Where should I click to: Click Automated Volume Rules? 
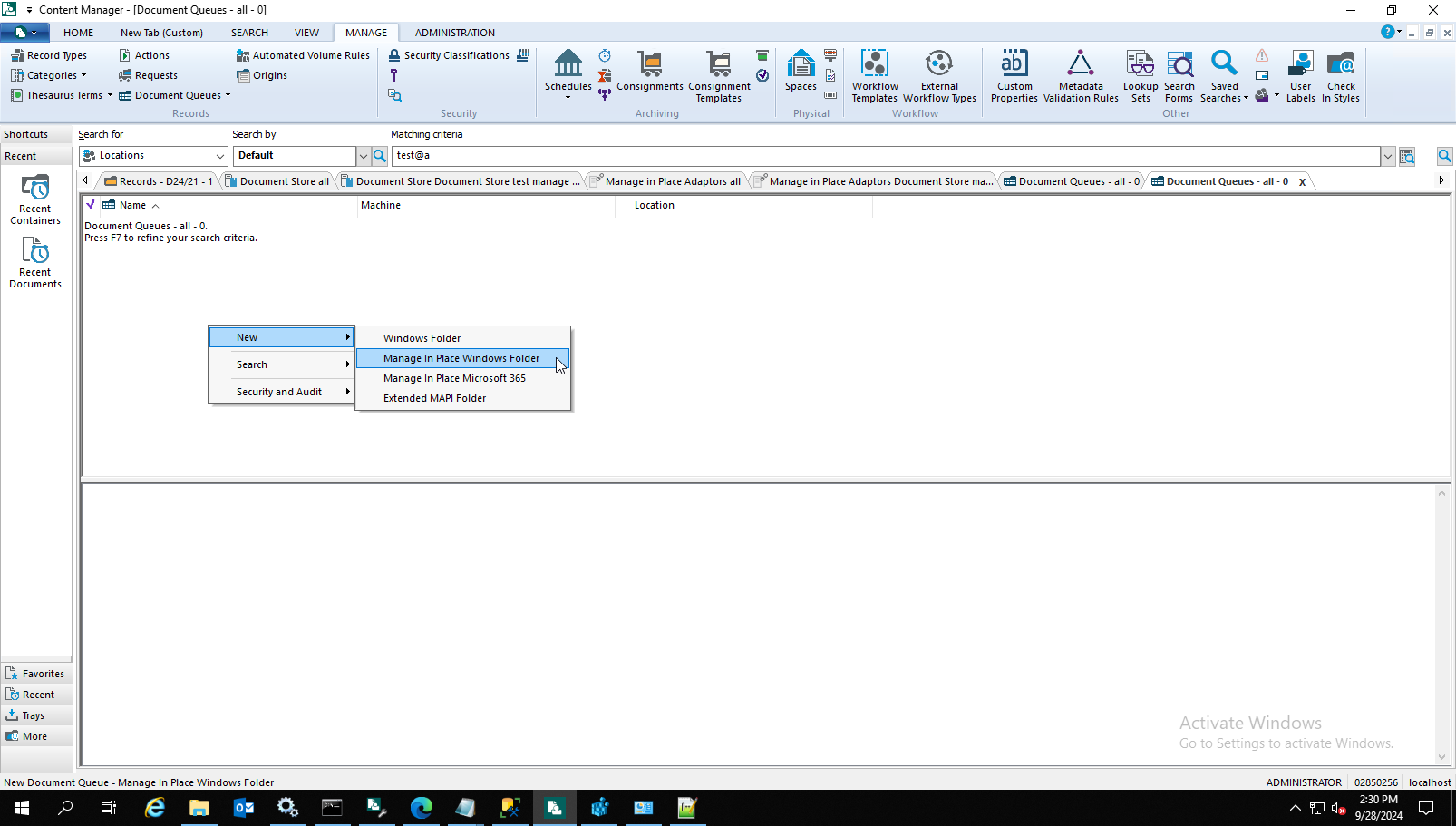(303, 55)
